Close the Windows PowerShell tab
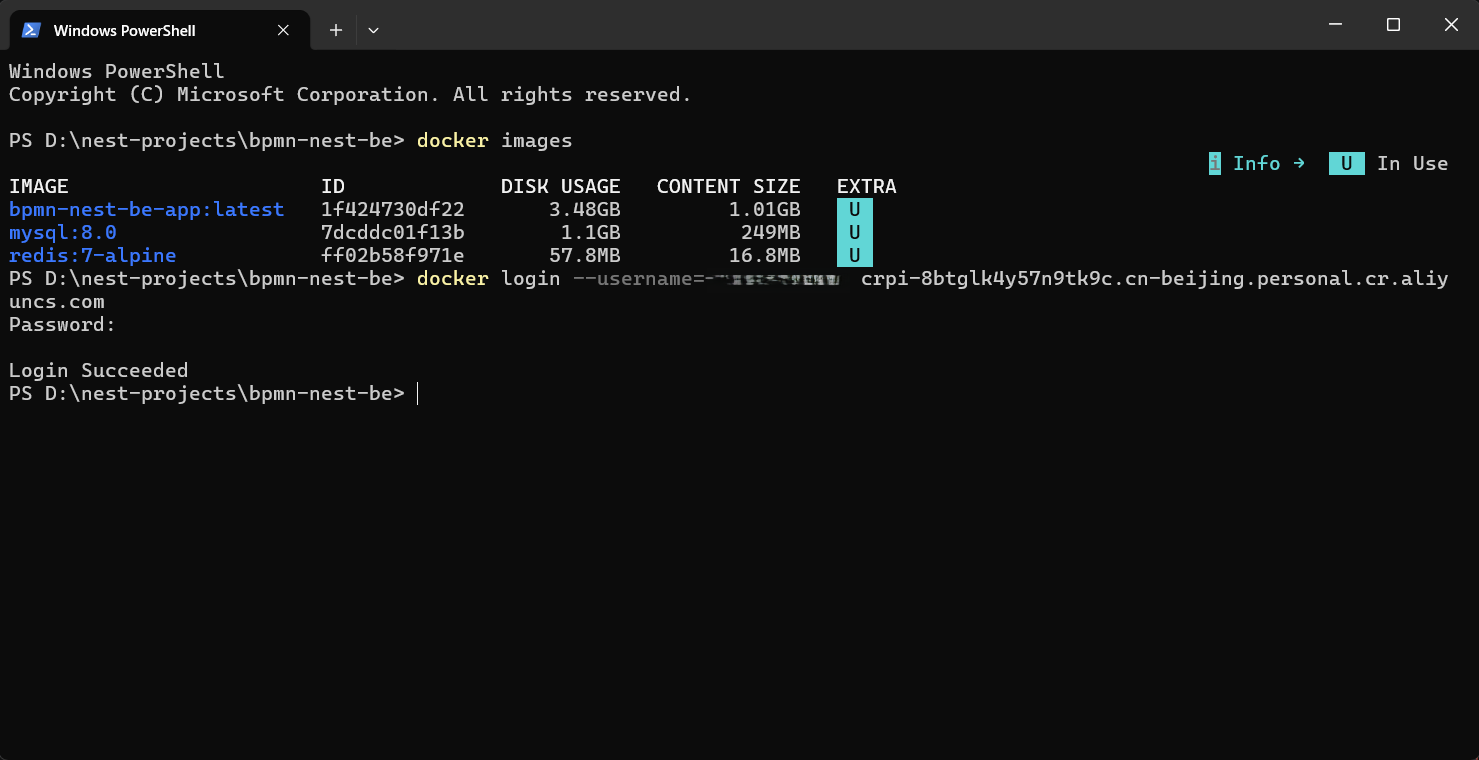This screenshot has height=760, width=1479. (285, 30)
